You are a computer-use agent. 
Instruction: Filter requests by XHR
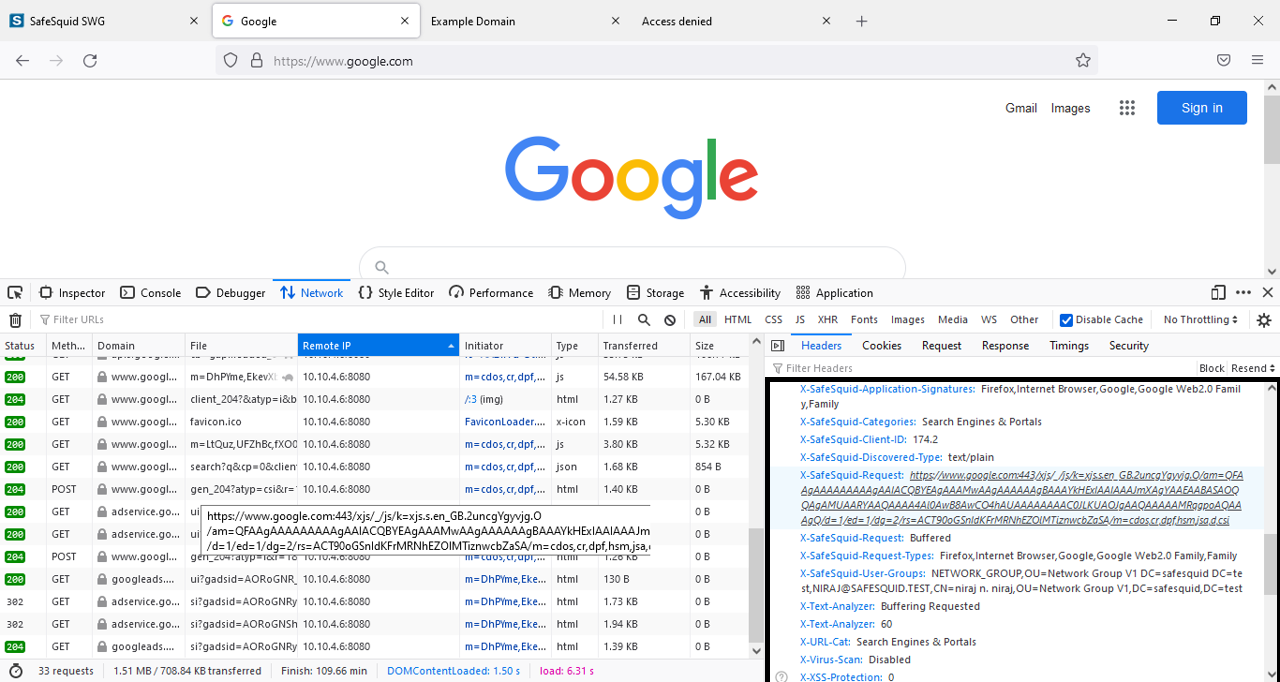(828, 320)
